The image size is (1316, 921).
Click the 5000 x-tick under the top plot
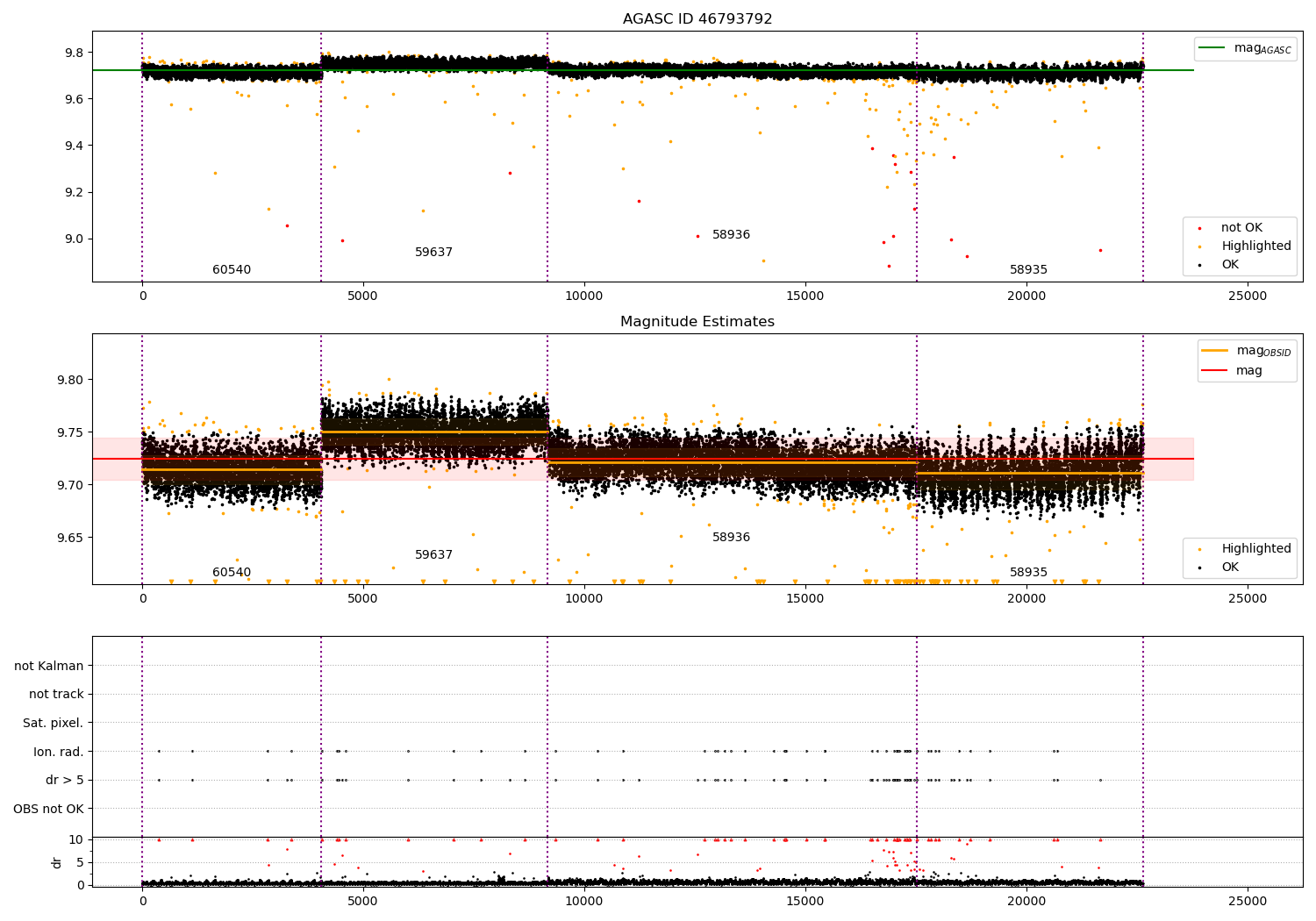(363, 296)
